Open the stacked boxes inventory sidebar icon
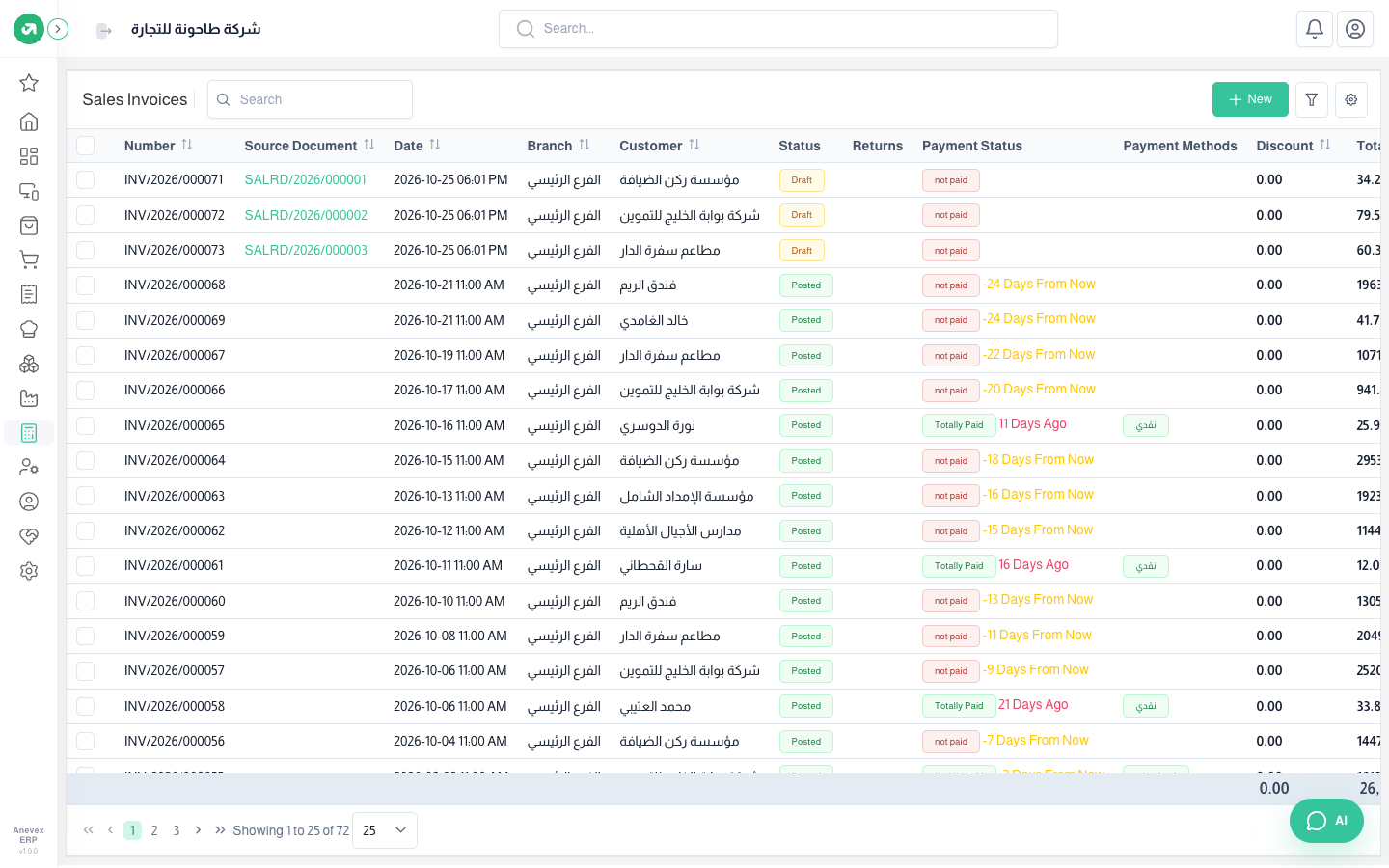 point(29,364)
